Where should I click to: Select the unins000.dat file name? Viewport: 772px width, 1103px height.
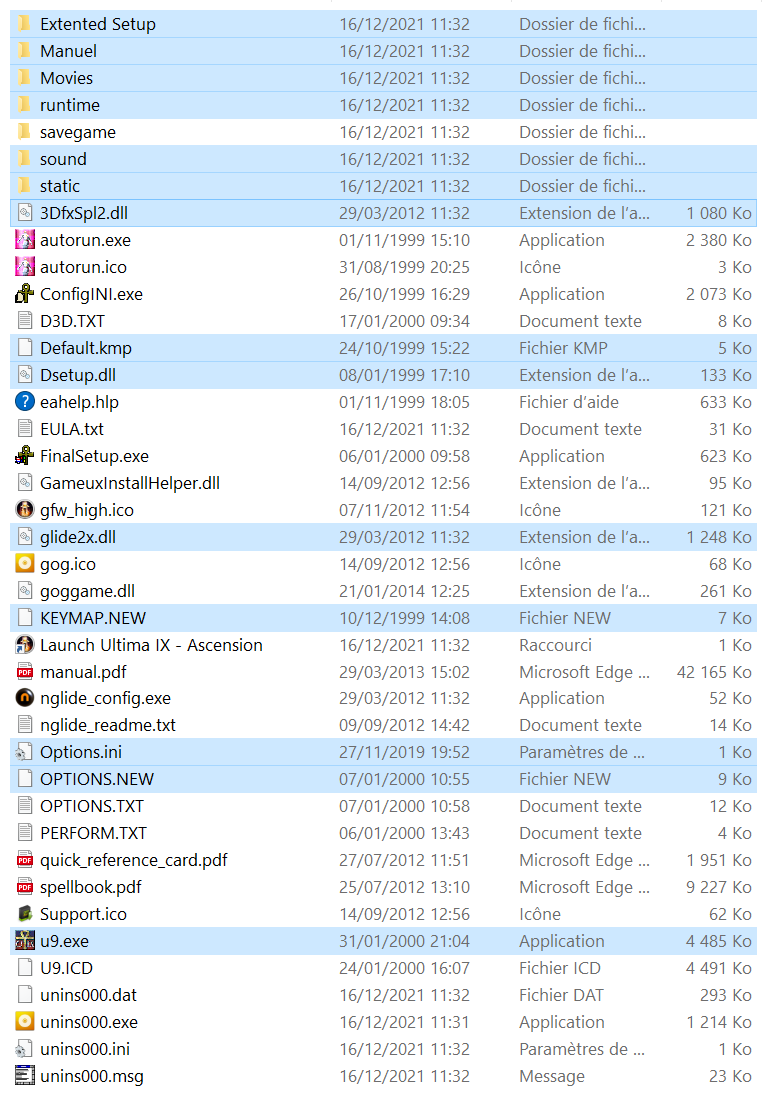89,995
